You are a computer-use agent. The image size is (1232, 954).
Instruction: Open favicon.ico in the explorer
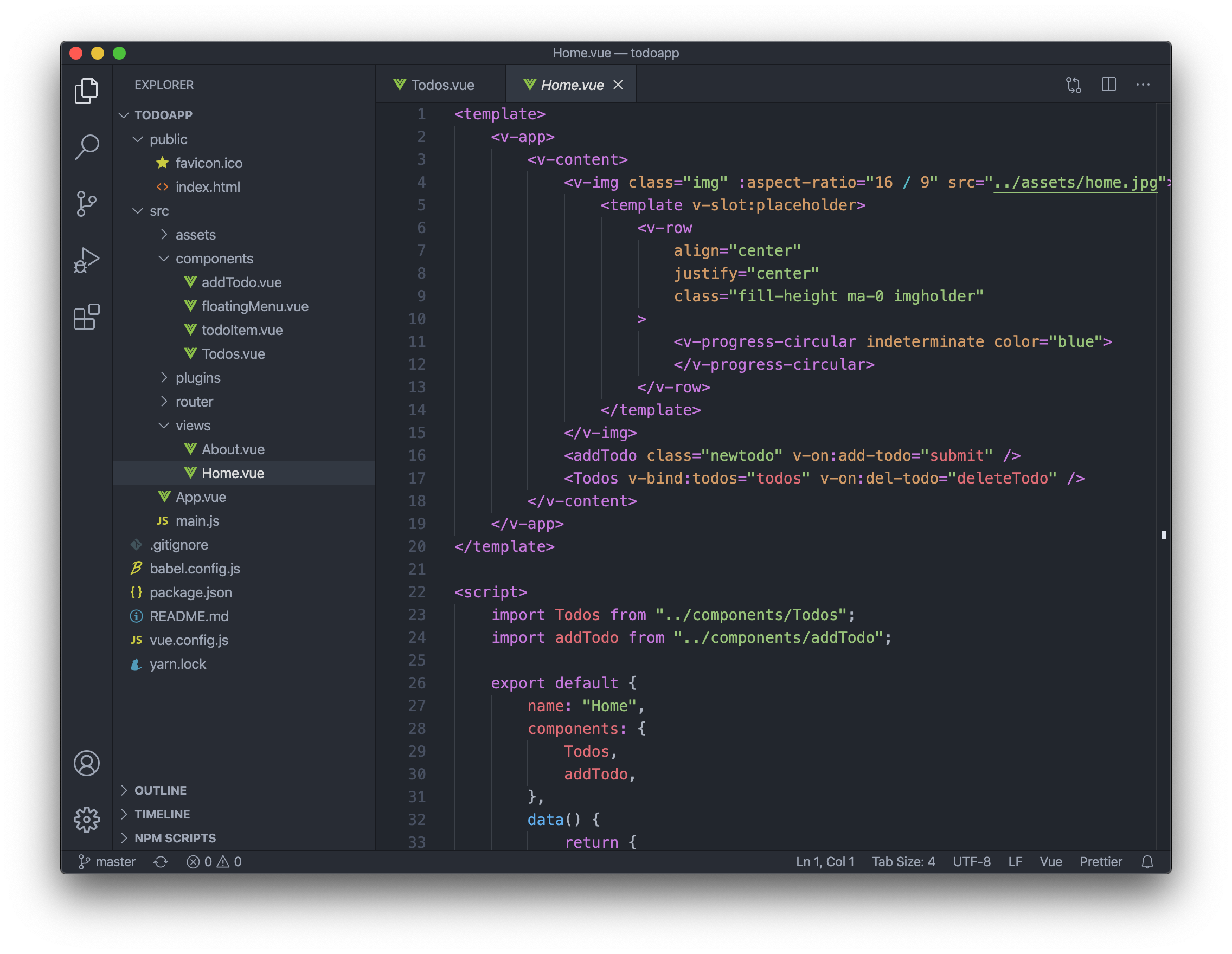click(243, 163)
